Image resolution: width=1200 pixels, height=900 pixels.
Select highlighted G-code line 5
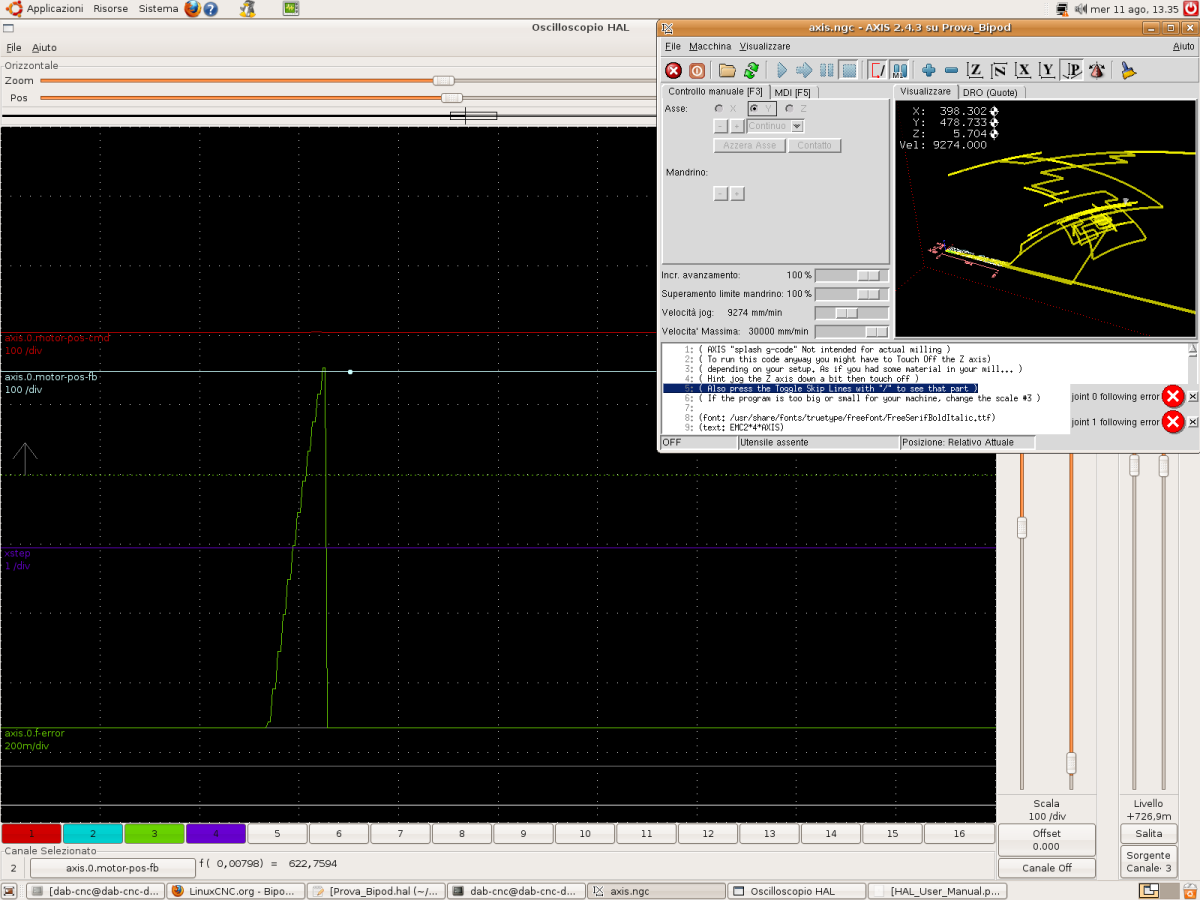pos(821,388)
